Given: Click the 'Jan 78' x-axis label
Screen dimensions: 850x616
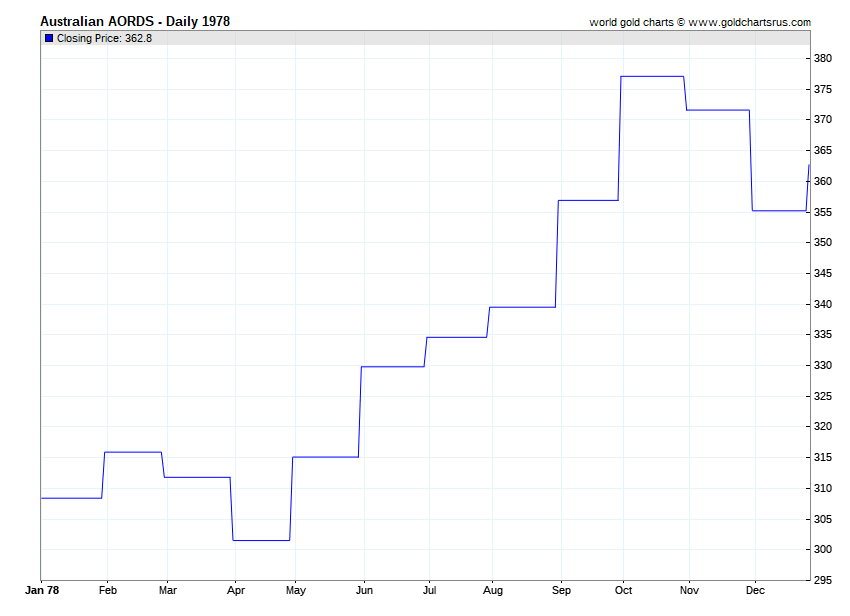Looking at the screenshot, I should click(x=42, y=590).
